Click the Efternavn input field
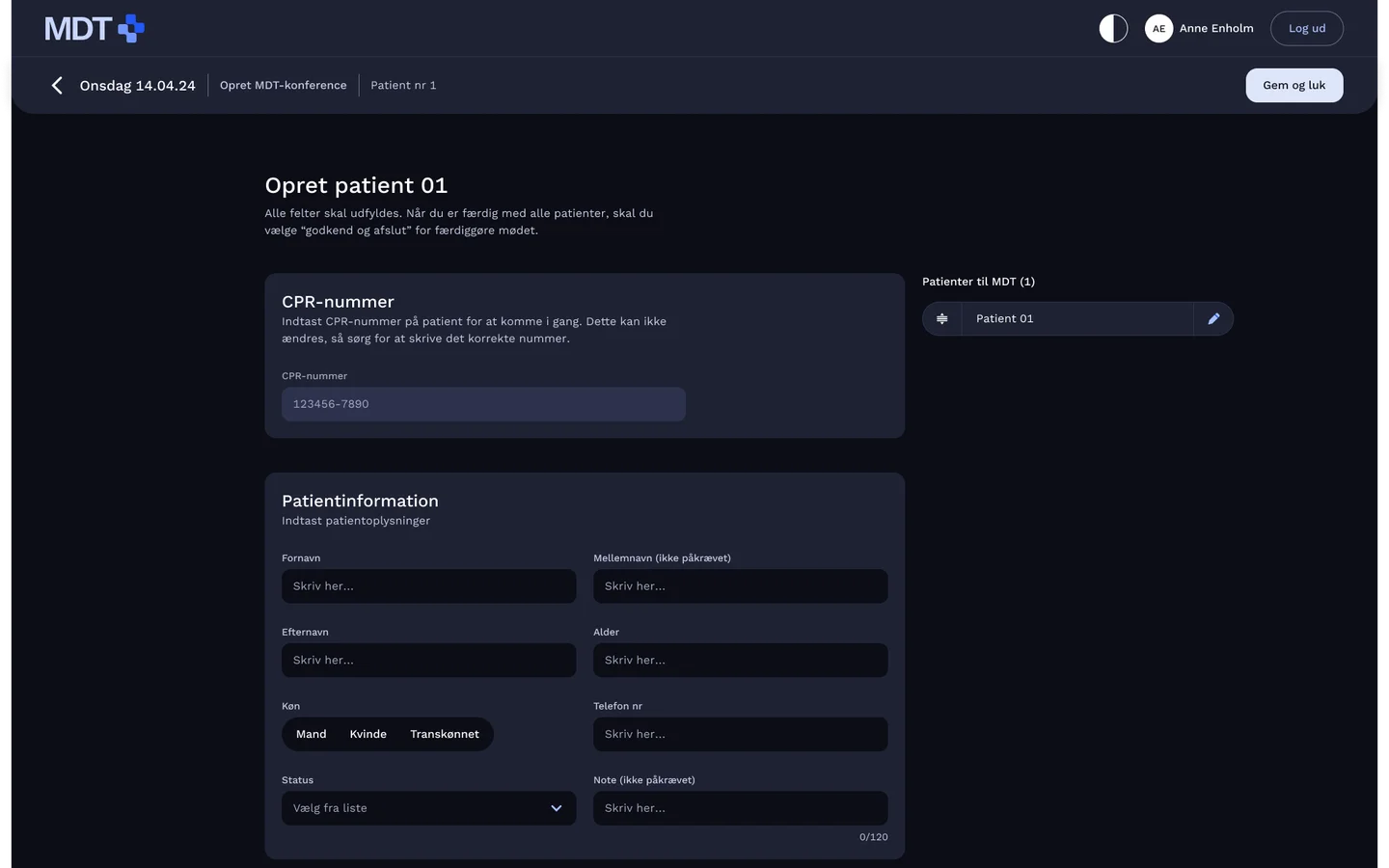 (x=429, y=661)
